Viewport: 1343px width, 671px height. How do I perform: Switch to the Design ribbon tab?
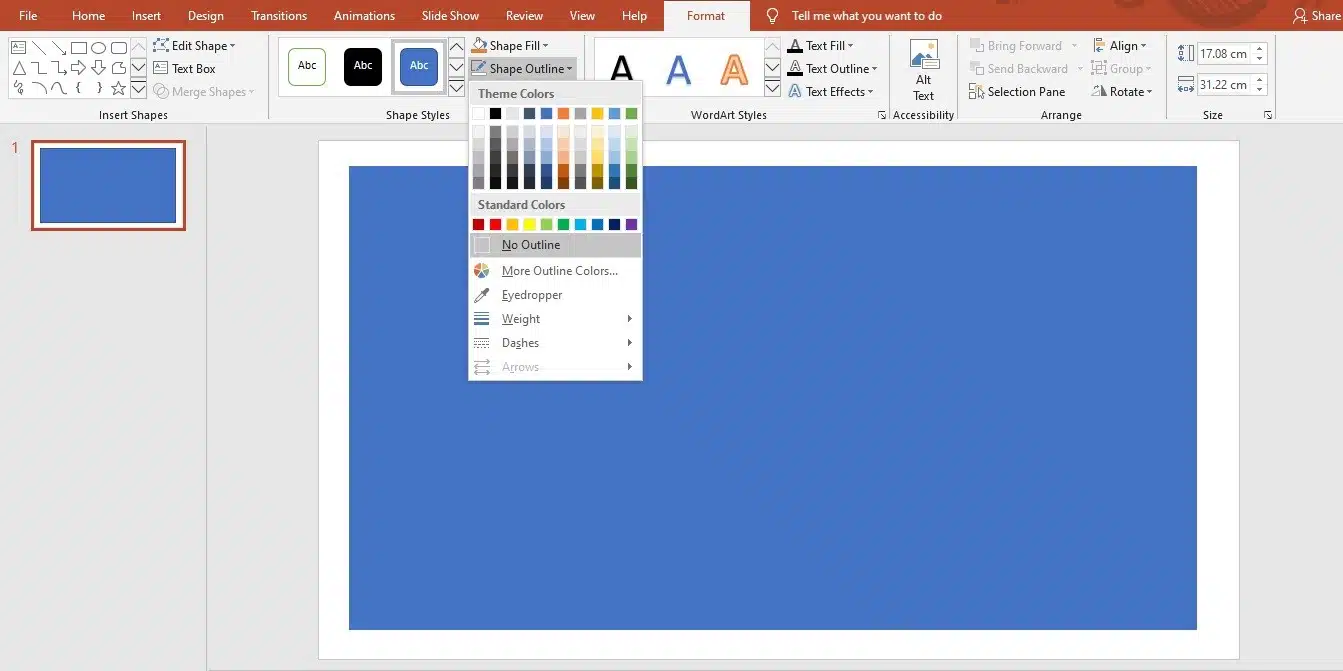(205, 15)
